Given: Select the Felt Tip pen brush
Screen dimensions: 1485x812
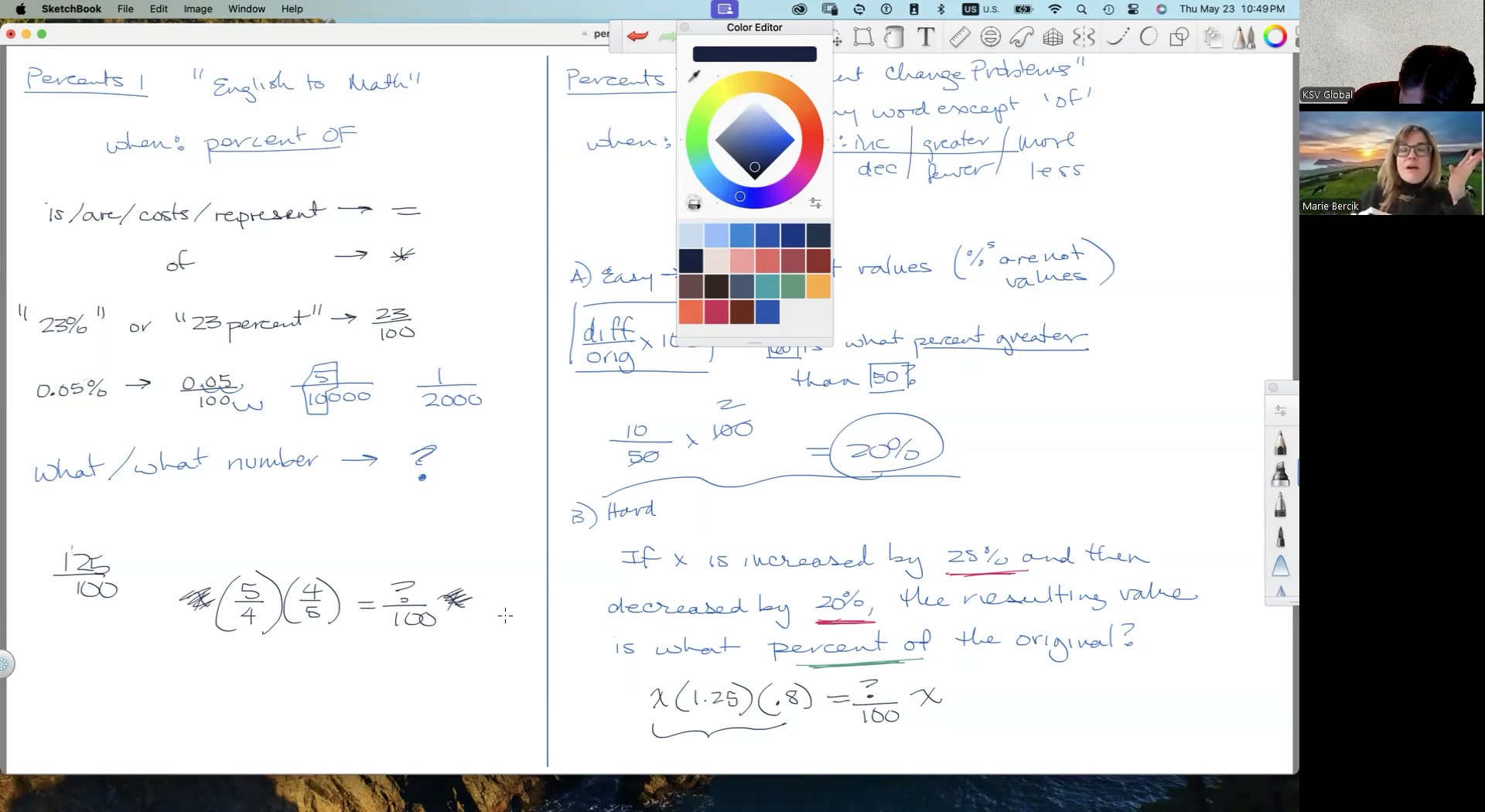Looking at the screenshot, I should point(1281,536).
